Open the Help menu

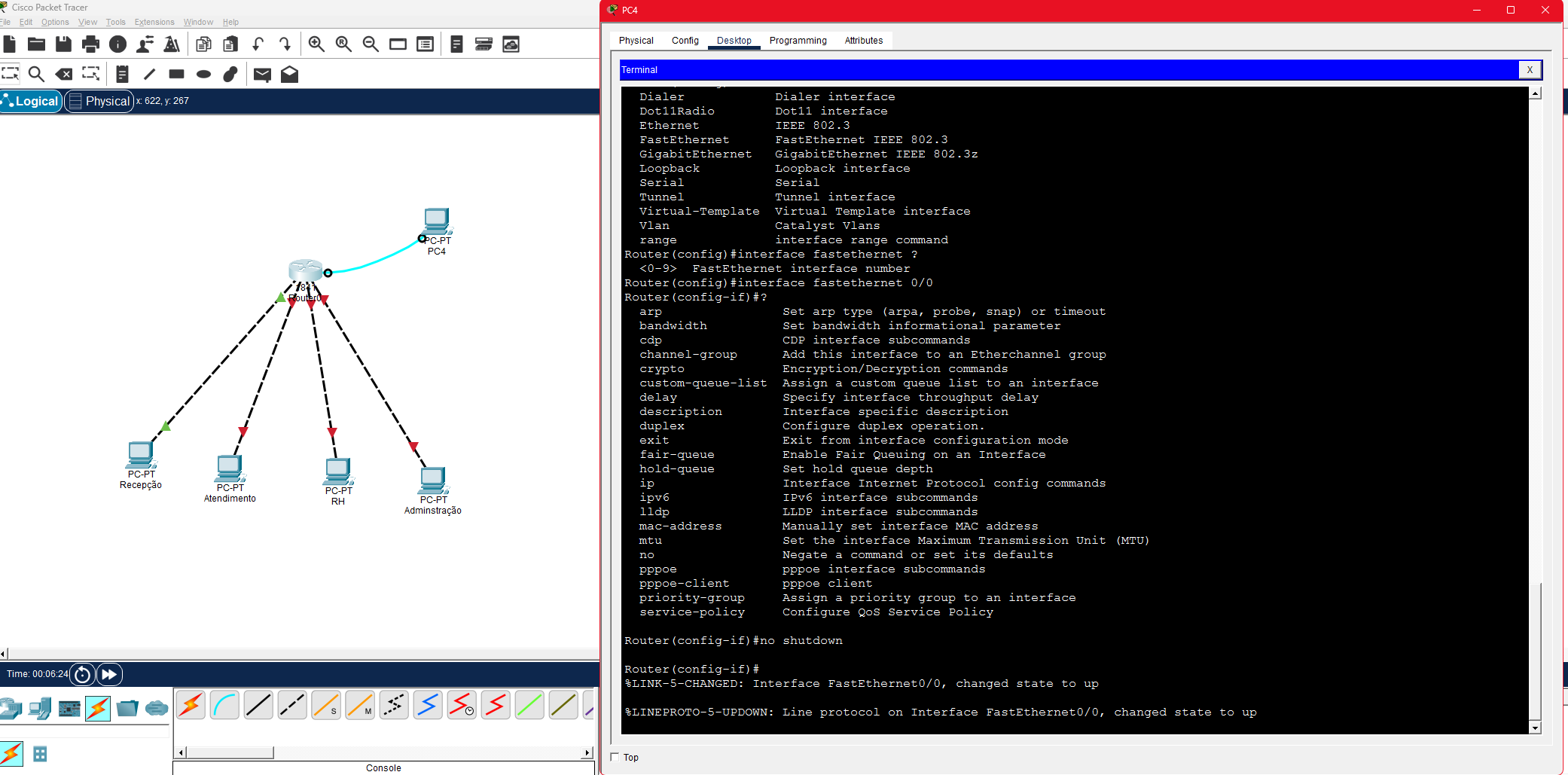[x=230, y=22]
